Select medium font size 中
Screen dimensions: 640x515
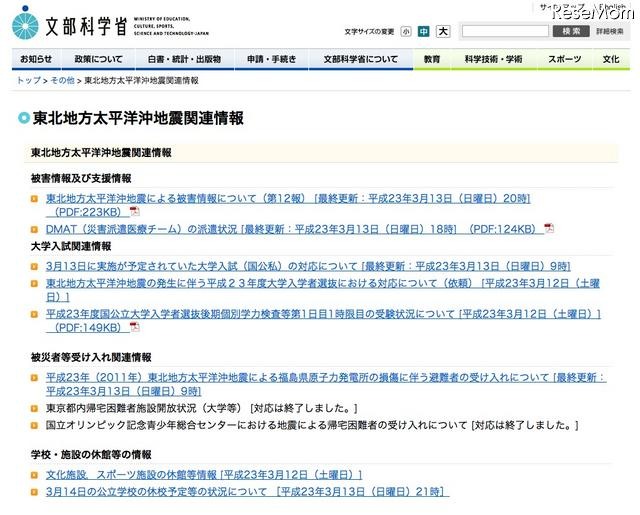point(424,32)
